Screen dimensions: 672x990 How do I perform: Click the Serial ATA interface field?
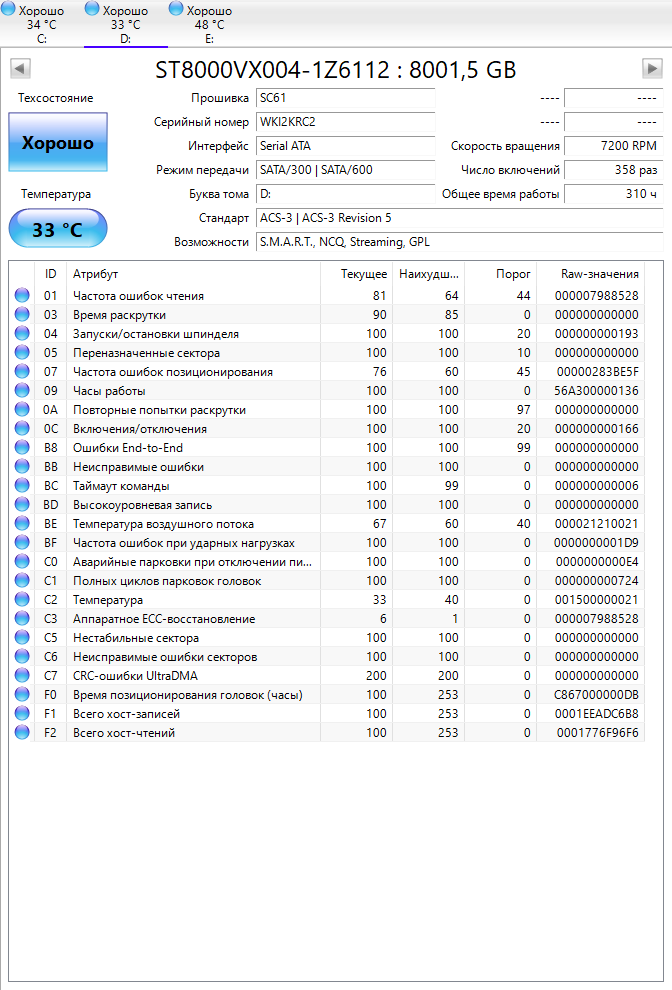[345, 146]
